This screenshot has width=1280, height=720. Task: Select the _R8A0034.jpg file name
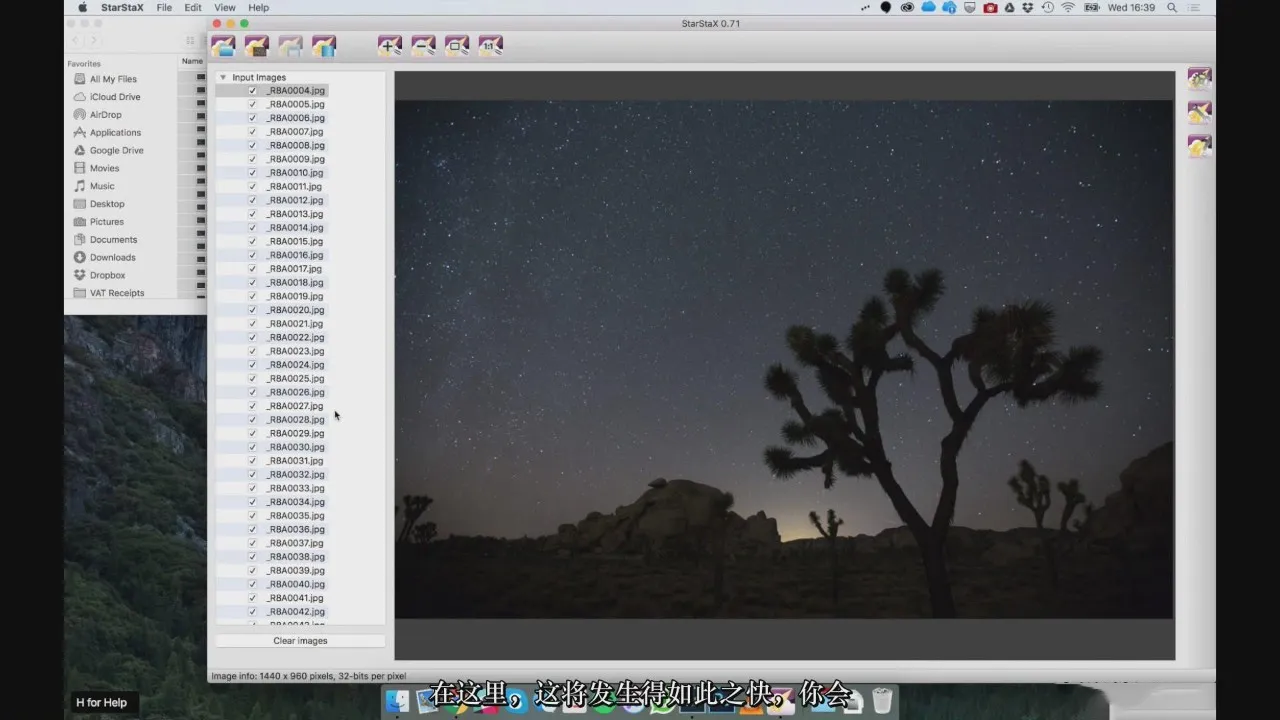tap(295, 502)
